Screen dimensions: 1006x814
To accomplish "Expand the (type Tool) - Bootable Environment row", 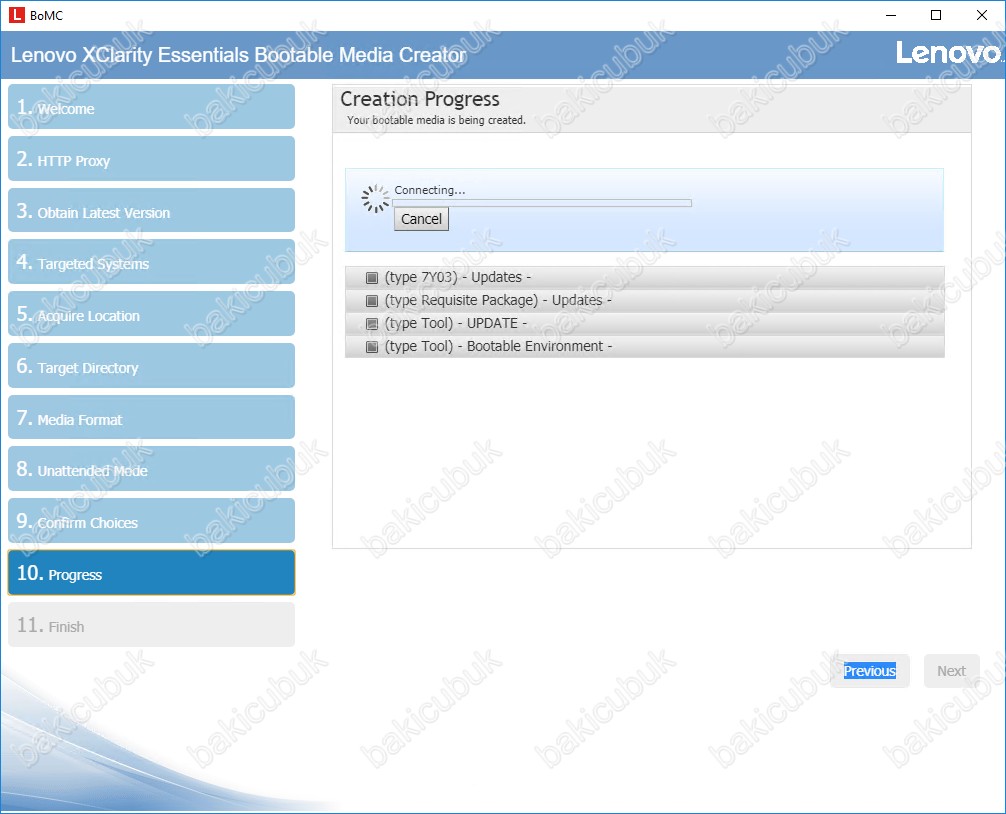I will [645, 347].
